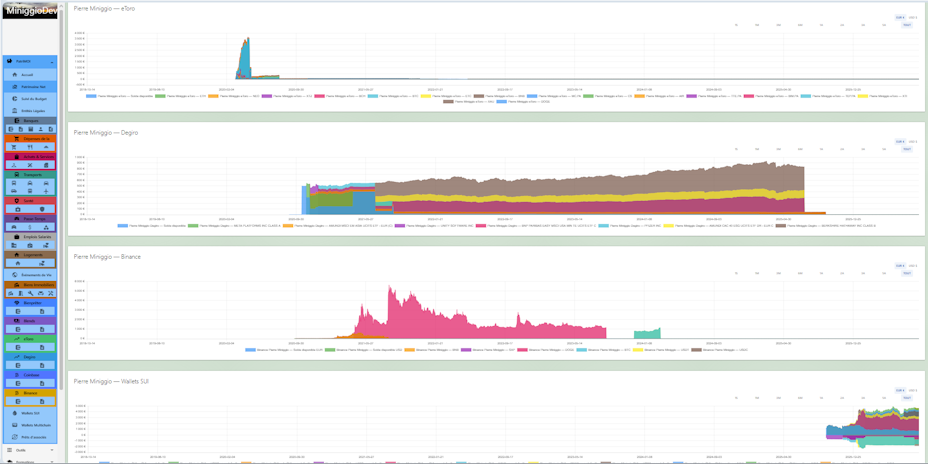Switch eToro chart currency to USD
This screenshot has height=464, width=928.
[912, 17]
